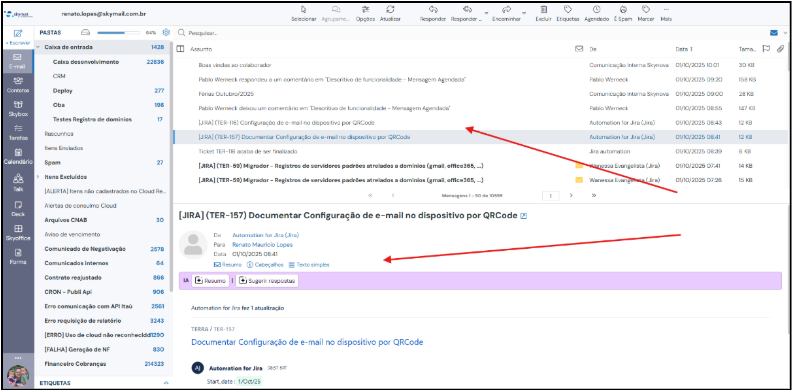Jump to last page of messages
This screenshot has width=792, height=390.
(593, 195)
